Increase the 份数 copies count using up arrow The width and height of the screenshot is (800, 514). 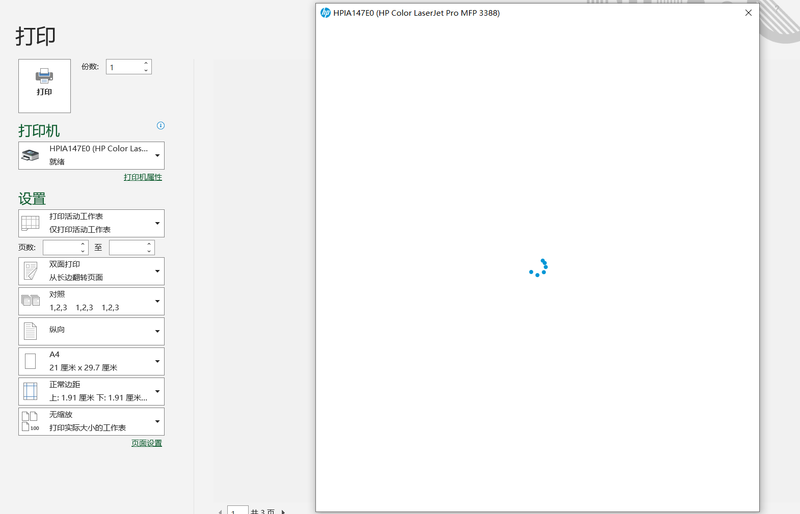tap(146, 64)
